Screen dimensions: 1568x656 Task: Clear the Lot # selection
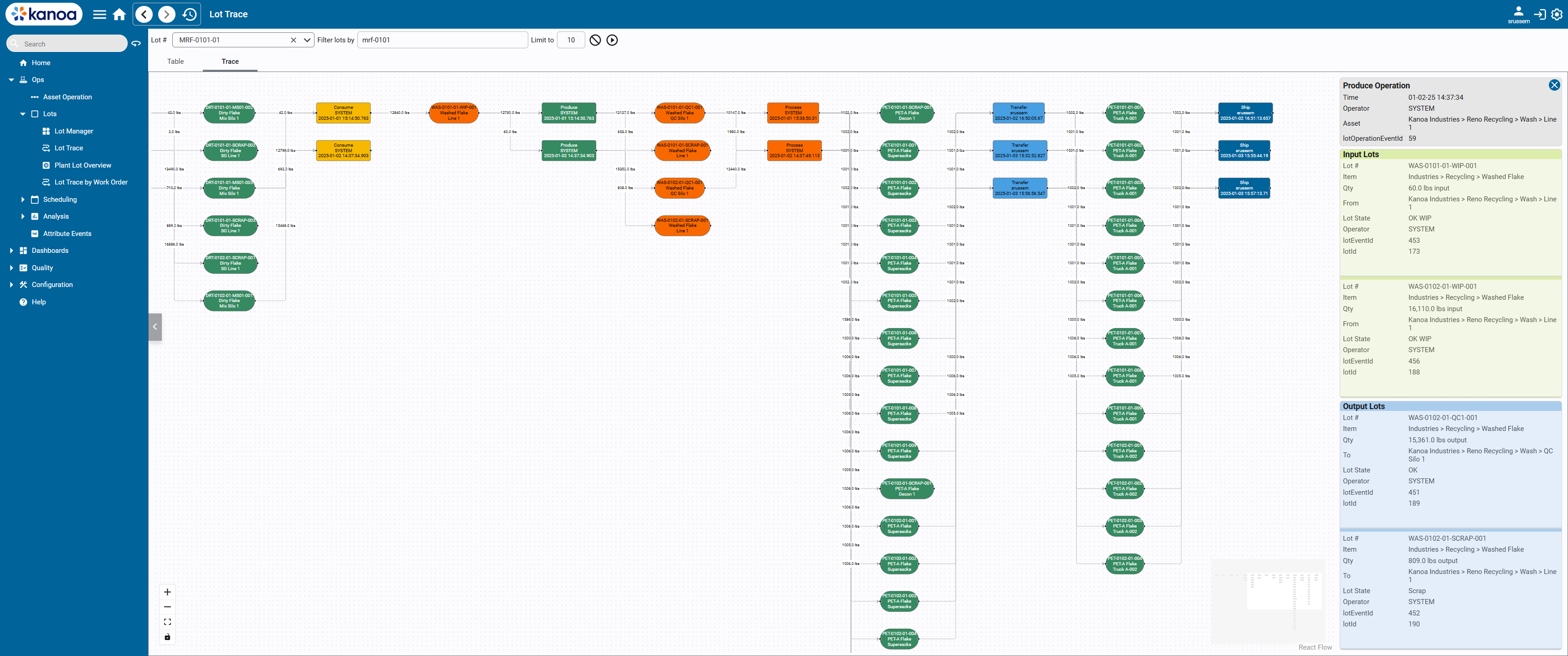(294, 40)
